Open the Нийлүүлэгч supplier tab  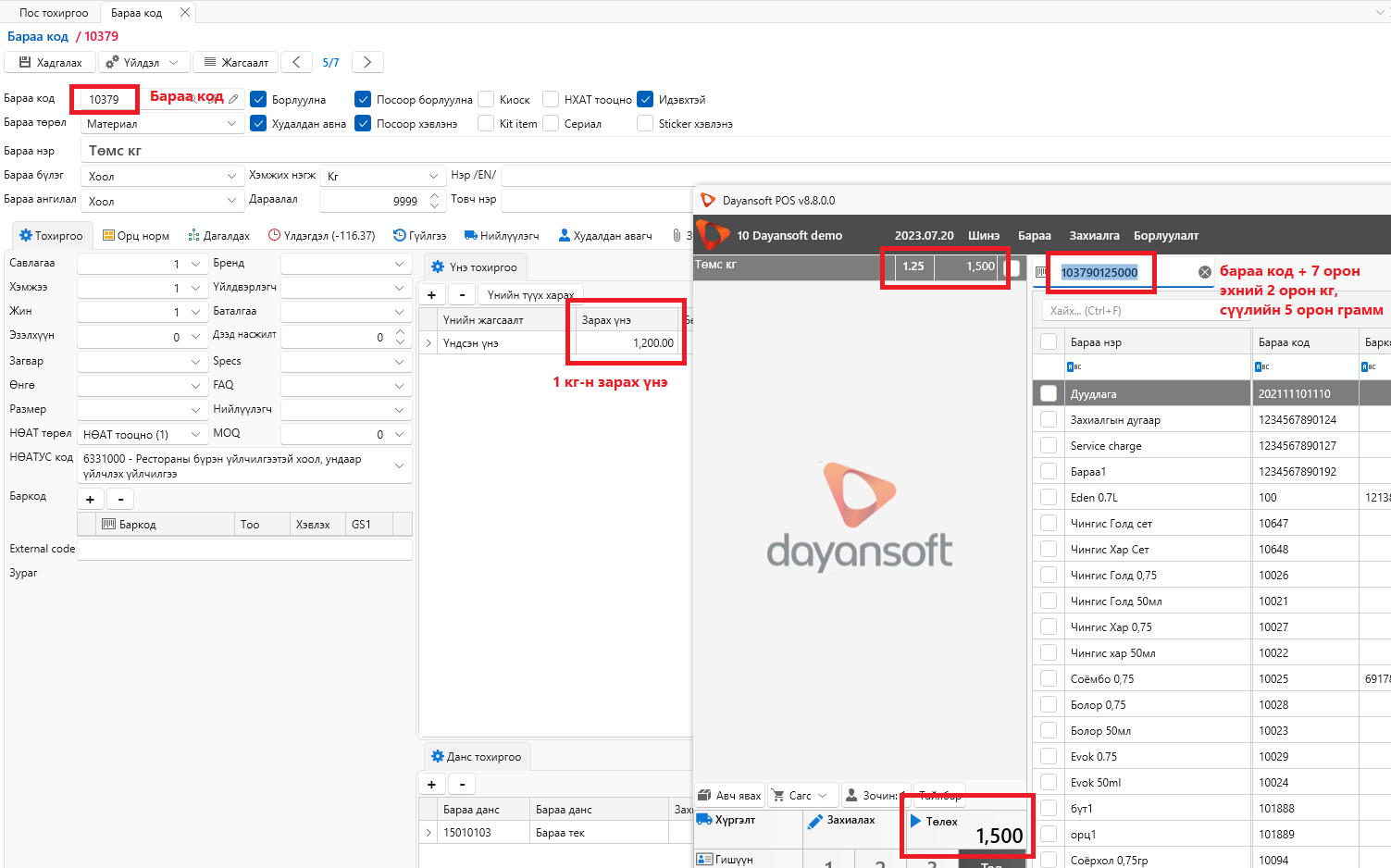[502, 235]
